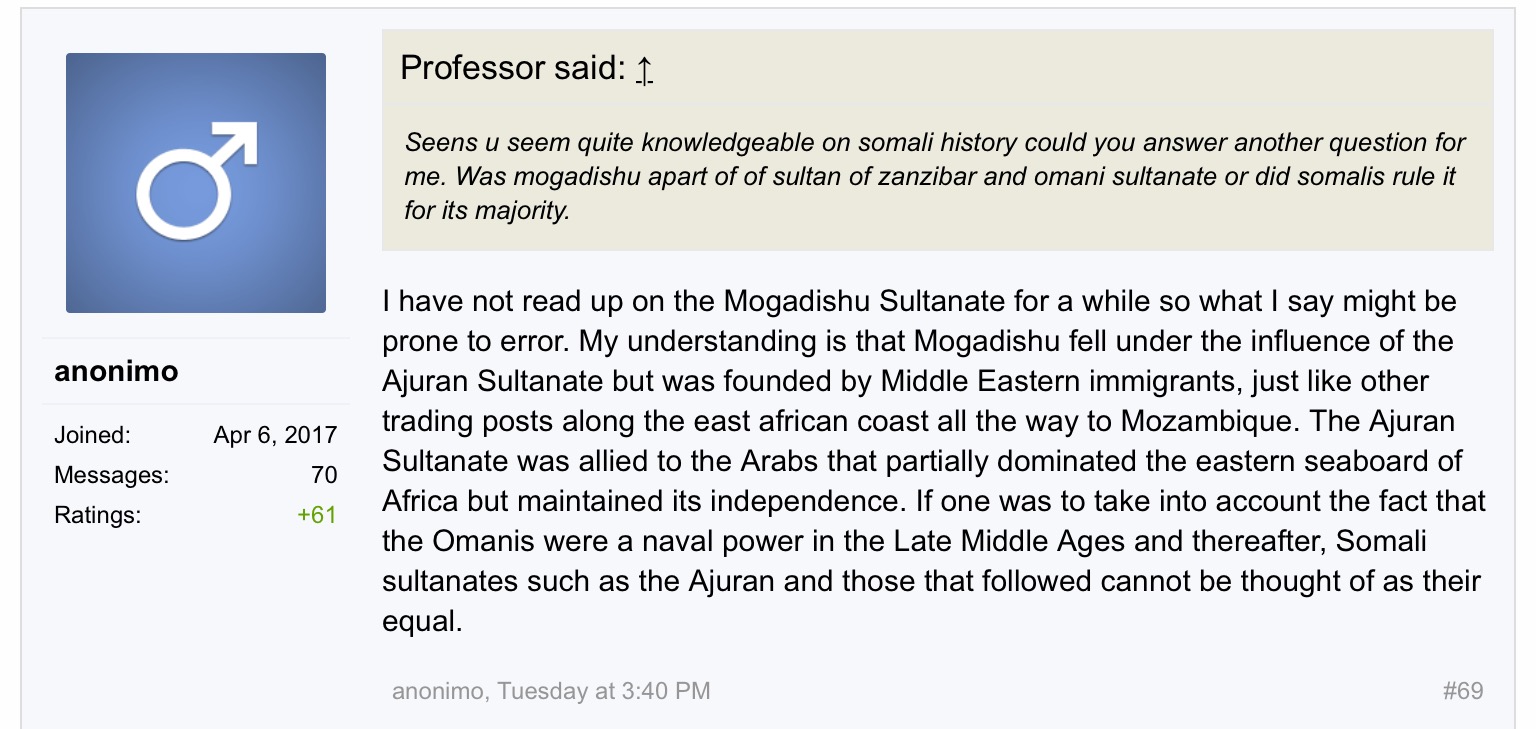Open post permalink #69
Image resolution: width=1536 pixels, height=729 pixels.
point(1463,691)
